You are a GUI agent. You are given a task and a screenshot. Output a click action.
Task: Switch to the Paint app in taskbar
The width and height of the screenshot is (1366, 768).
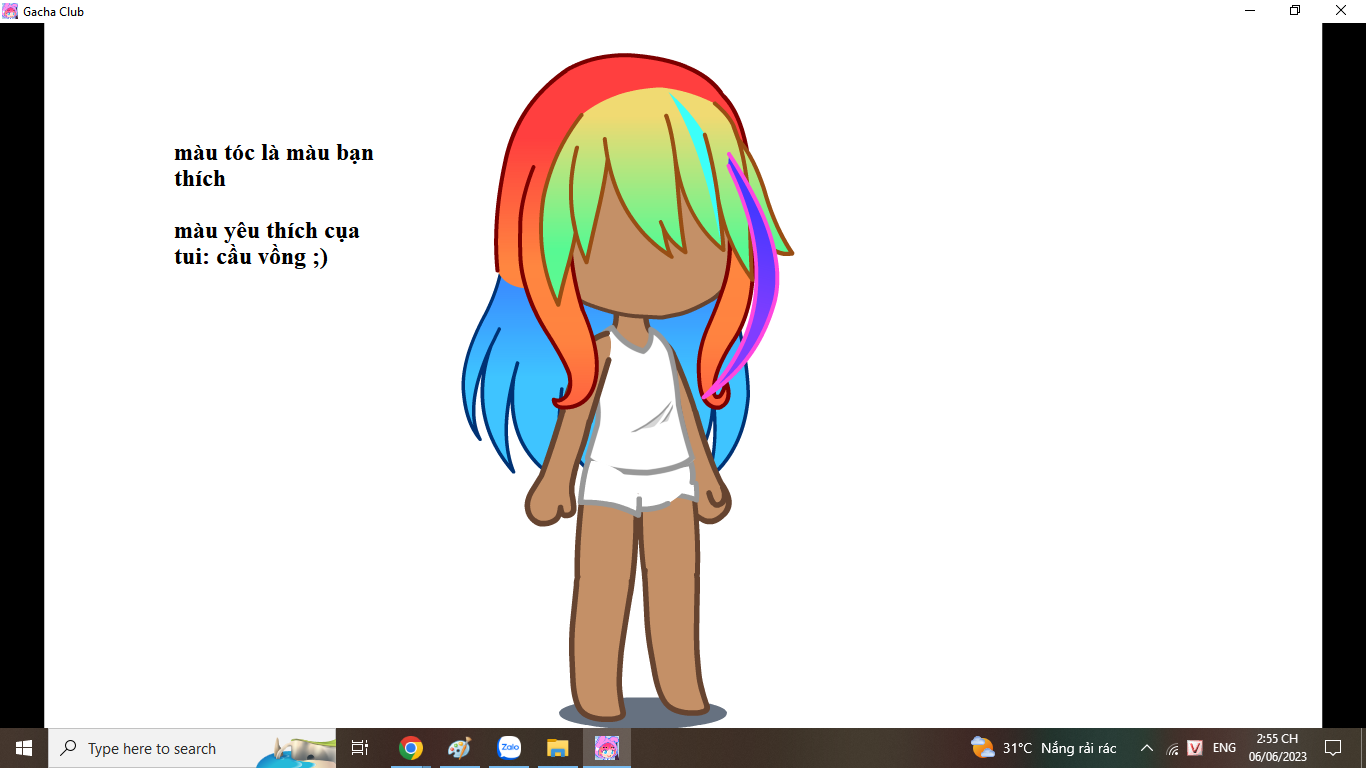click(459, 748)
